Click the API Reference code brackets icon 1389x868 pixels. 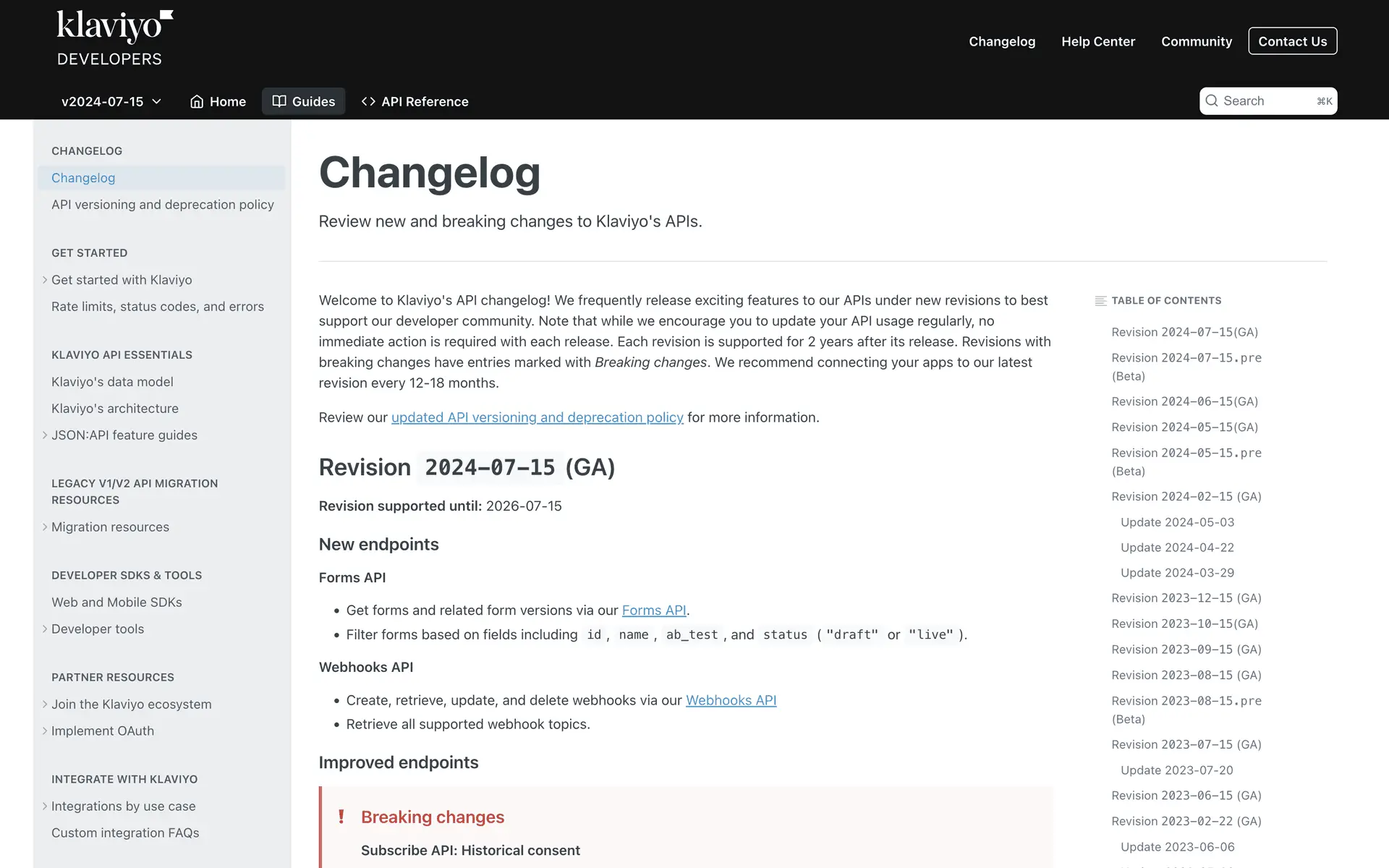tap(368, 102)
